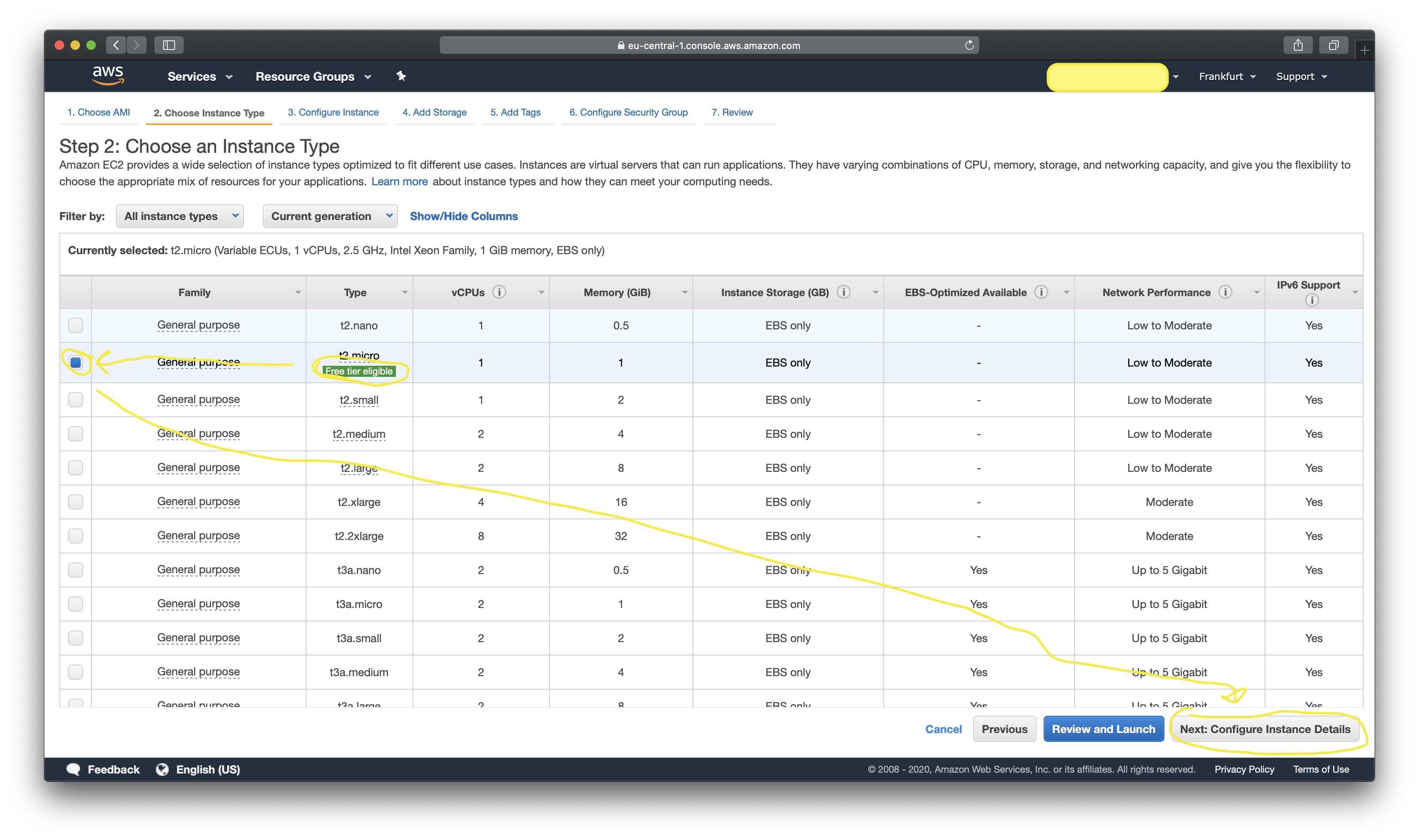Click the Safari address bar
This screenshot has width=1419, height=840.
709,45
